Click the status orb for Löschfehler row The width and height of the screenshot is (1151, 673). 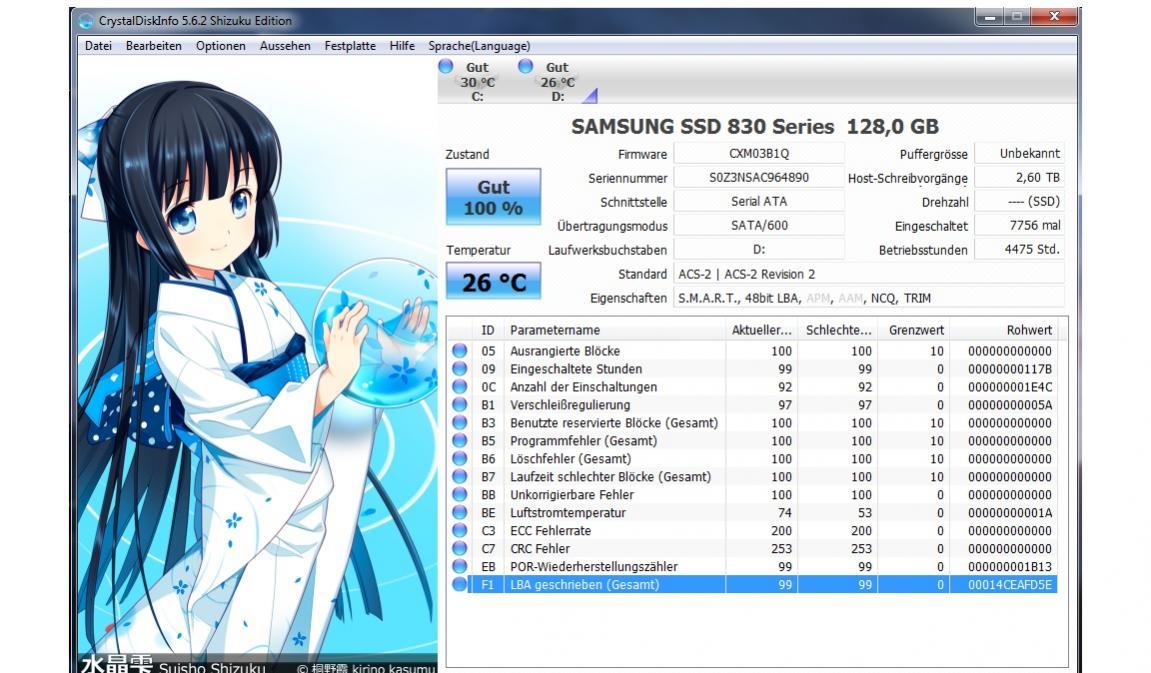click(x=460, y=459)
